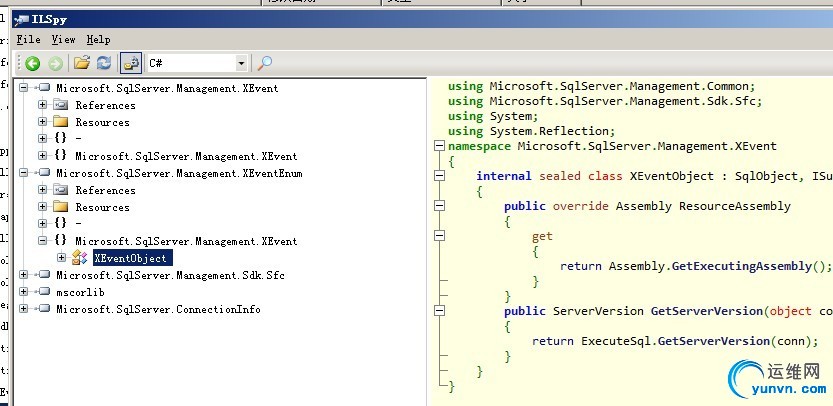
Task: Click the ILSpy title bar app icon
Action: pos(22,20)
